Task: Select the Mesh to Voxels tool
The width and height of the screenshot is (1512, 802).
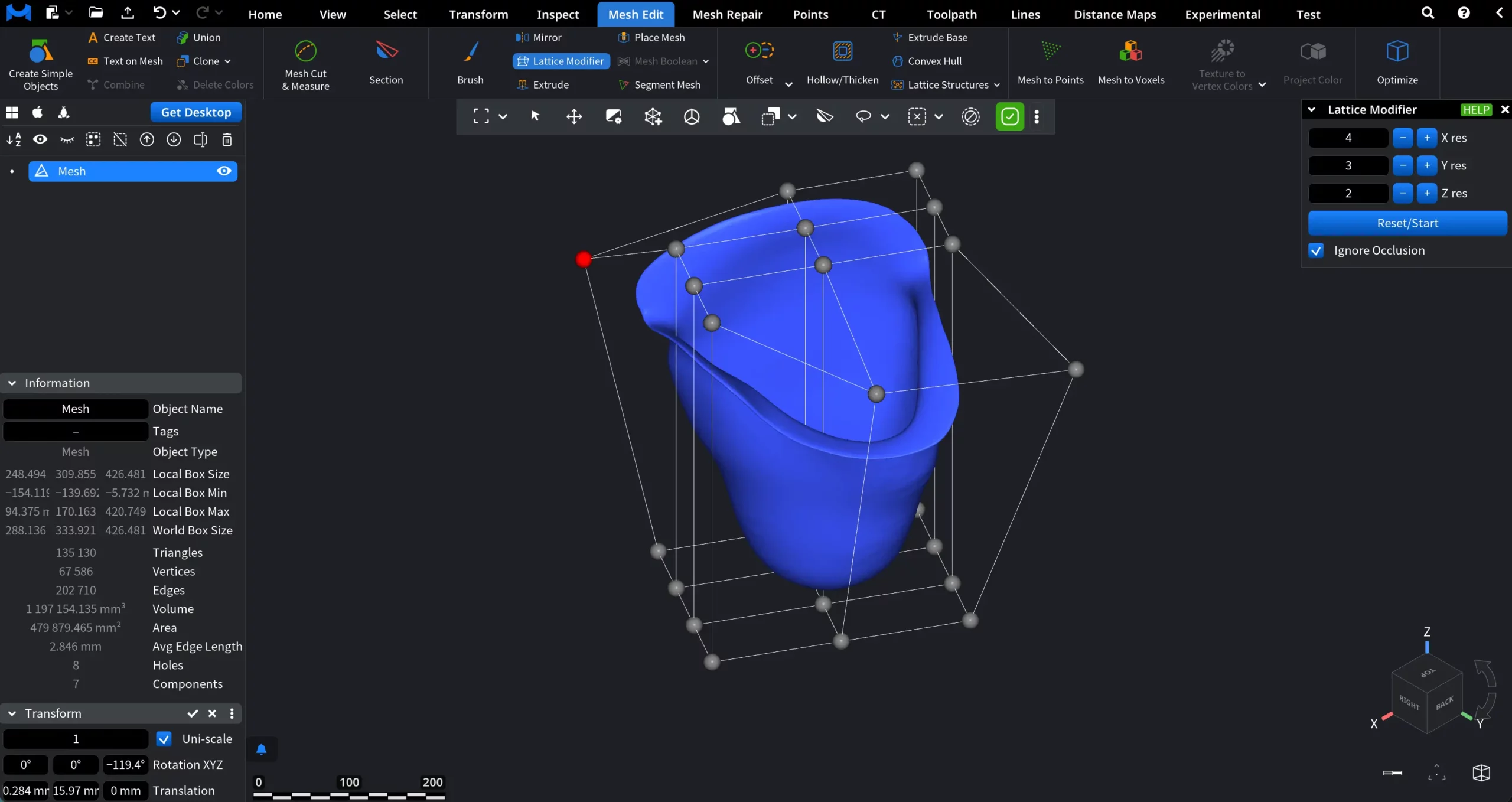Action: (x=1131, y=63)
